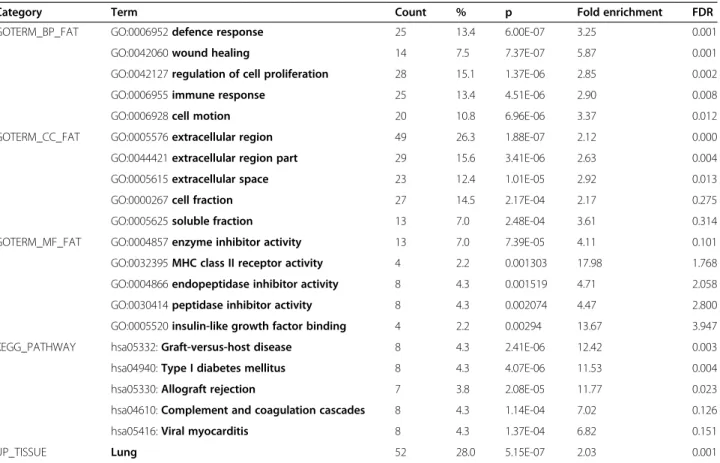Click p value '1.14E-04' for Complement cascades
This screenshot has height=463, width=720.
[525, 410]
